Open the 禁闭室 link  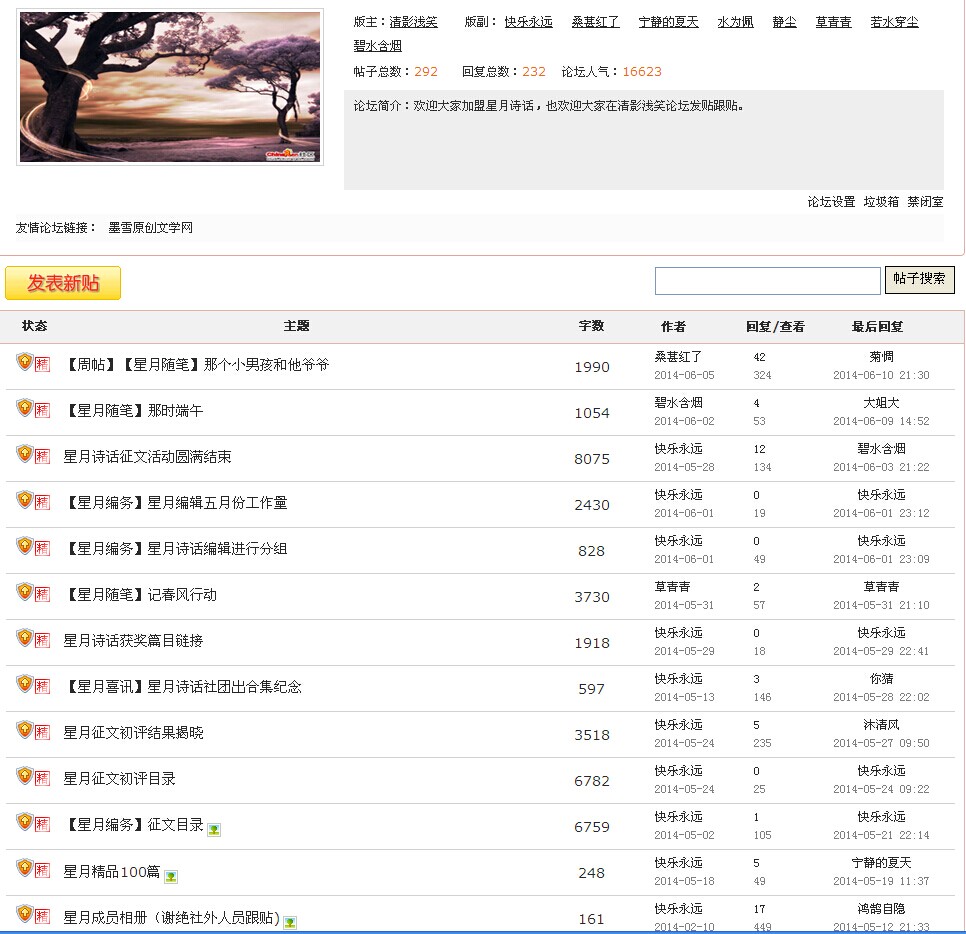pos(925,201)
